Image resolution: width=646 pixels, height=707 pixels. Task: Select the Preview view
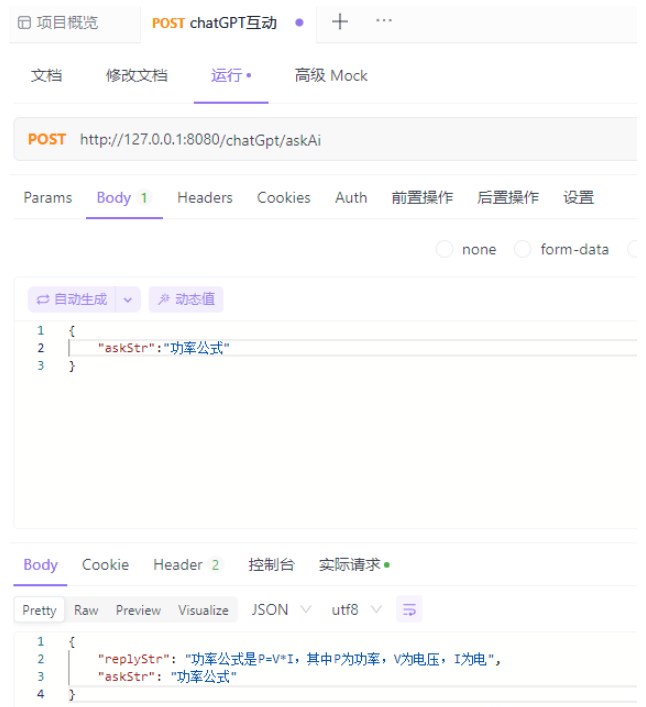pyautogui.click(x=138, y=610)
